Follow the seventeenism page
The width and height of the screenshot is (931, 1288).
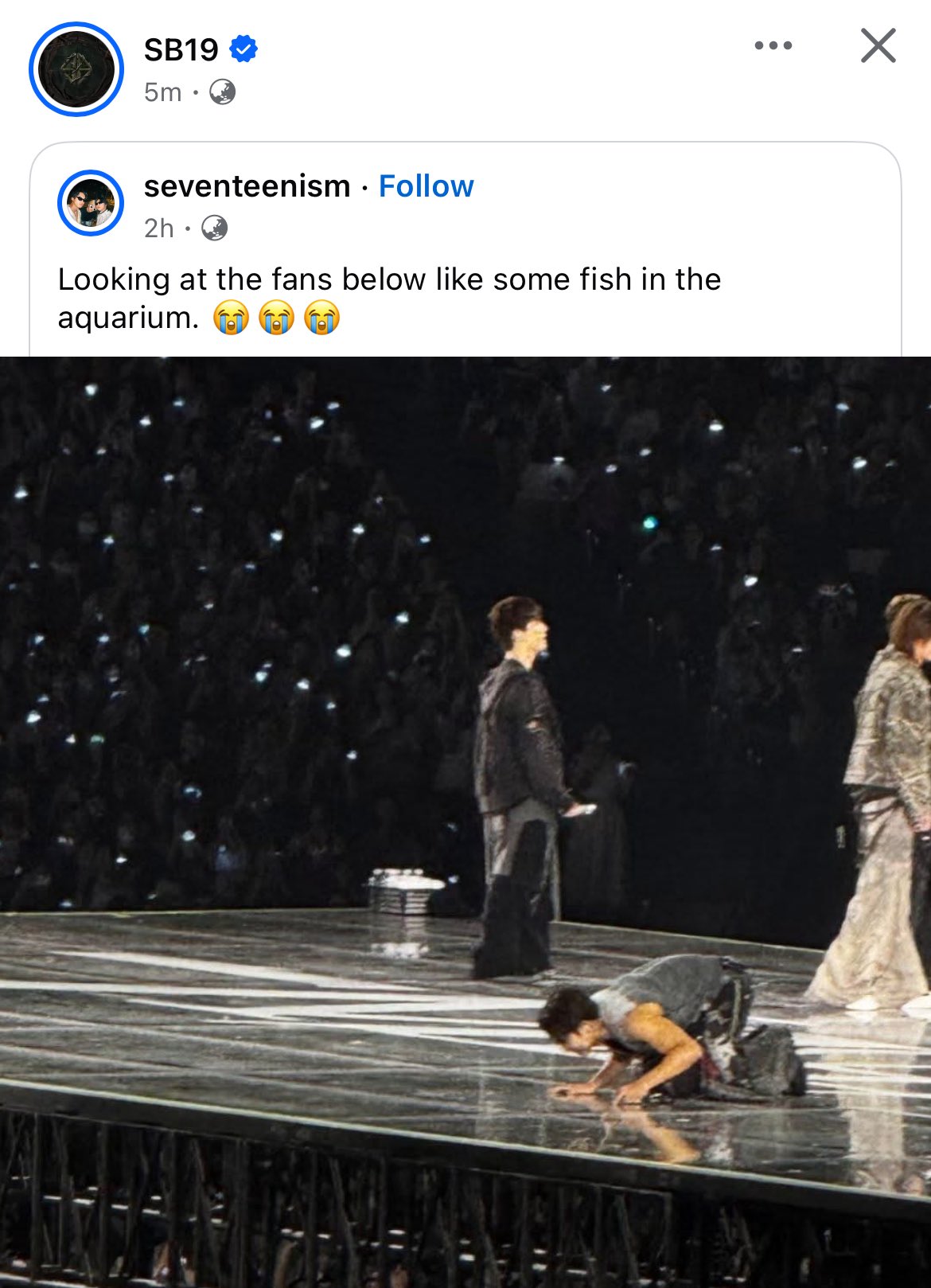[426, 186]
